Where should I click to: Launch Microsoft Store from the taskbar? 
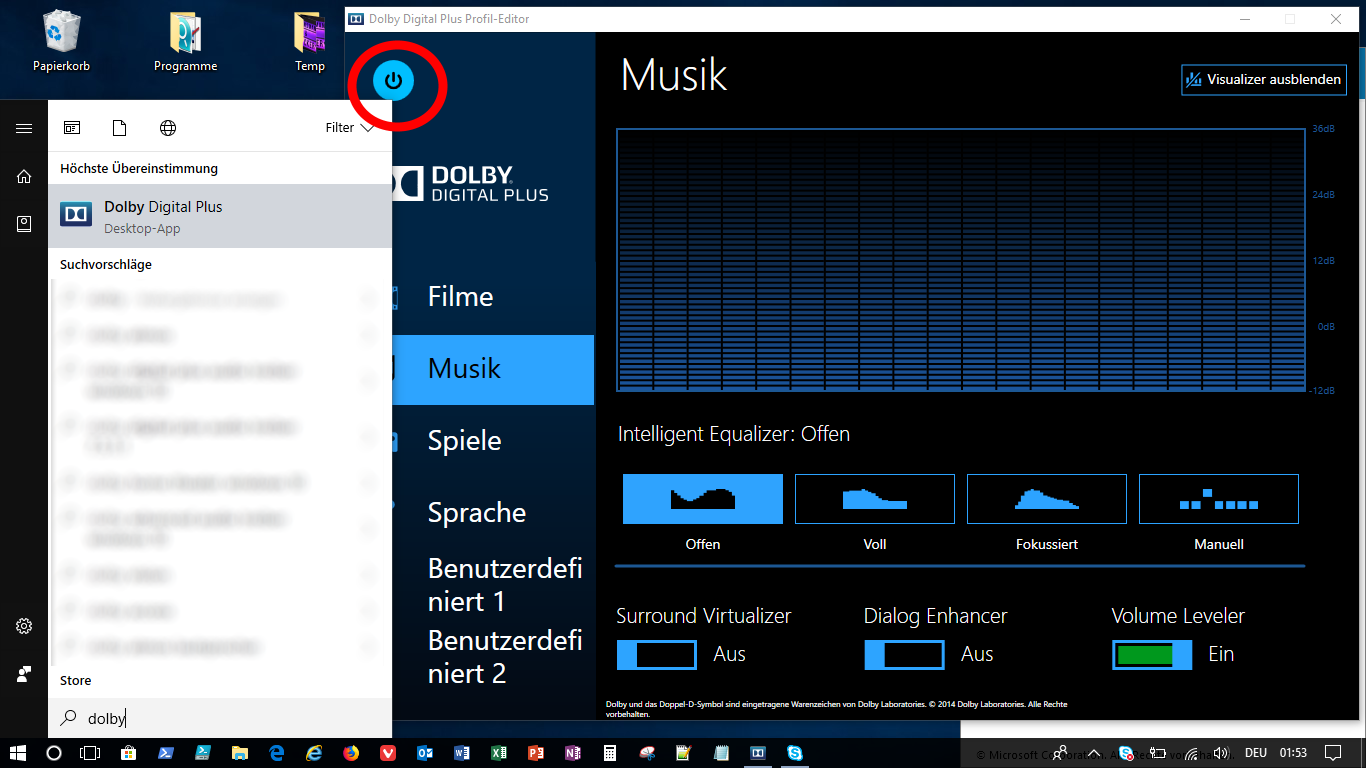pyautogui.click(x=128, y=753)
